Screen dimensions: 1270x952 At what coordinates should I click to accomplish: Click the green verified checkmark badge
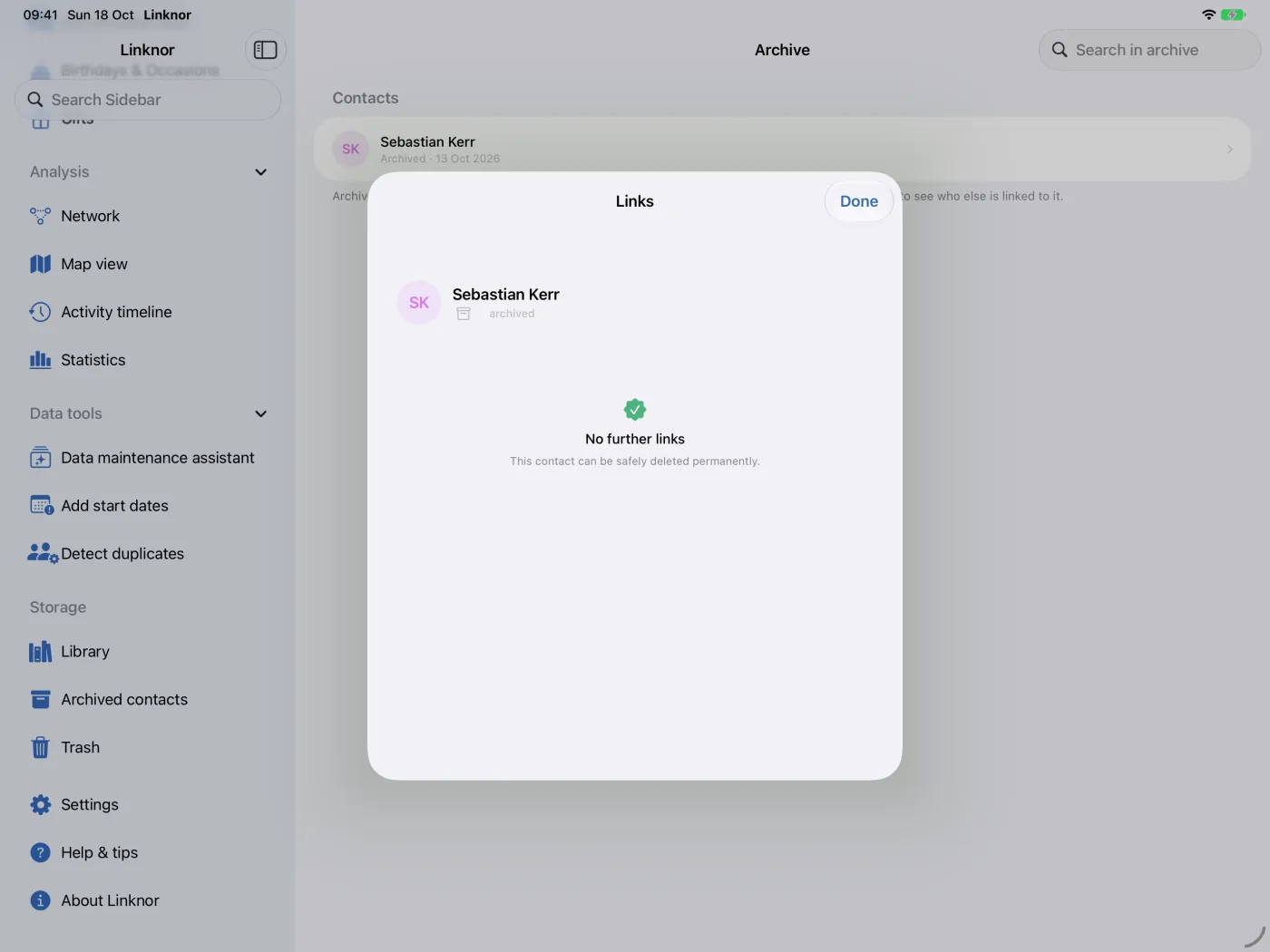(x=635, y=410)
